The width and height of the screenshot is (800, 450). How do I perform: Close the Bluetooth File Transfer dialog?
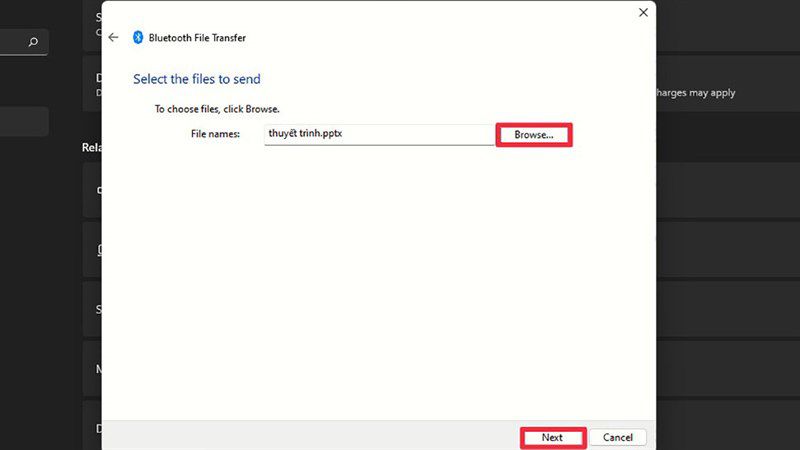pyautogui.click(x=643, y=12)
